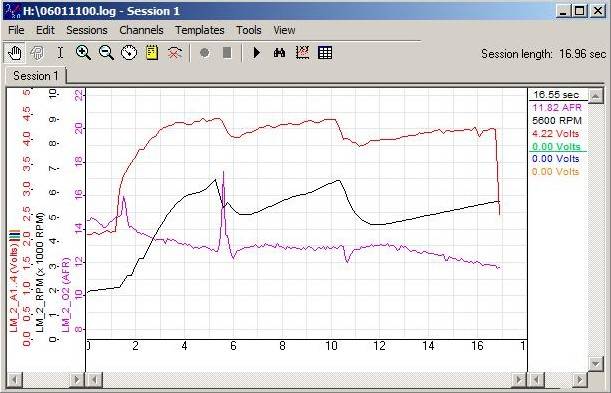Viewport: 611px width, 393px height.
Task: Open the table grid view icon
Action: pos(325,53)
